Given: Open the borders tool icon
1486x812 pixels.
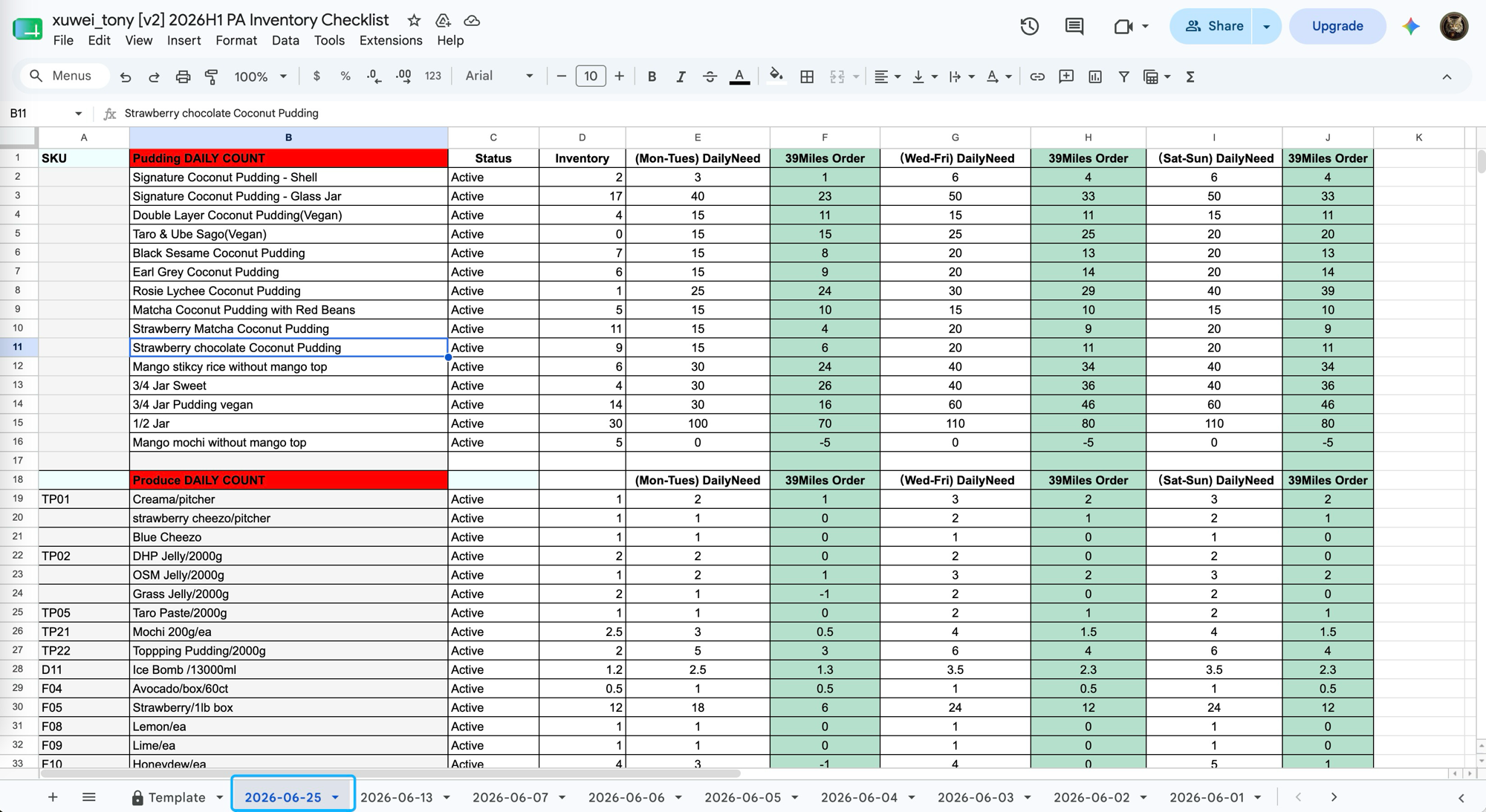Looking at the screenshot, I should tap(807, 77).
